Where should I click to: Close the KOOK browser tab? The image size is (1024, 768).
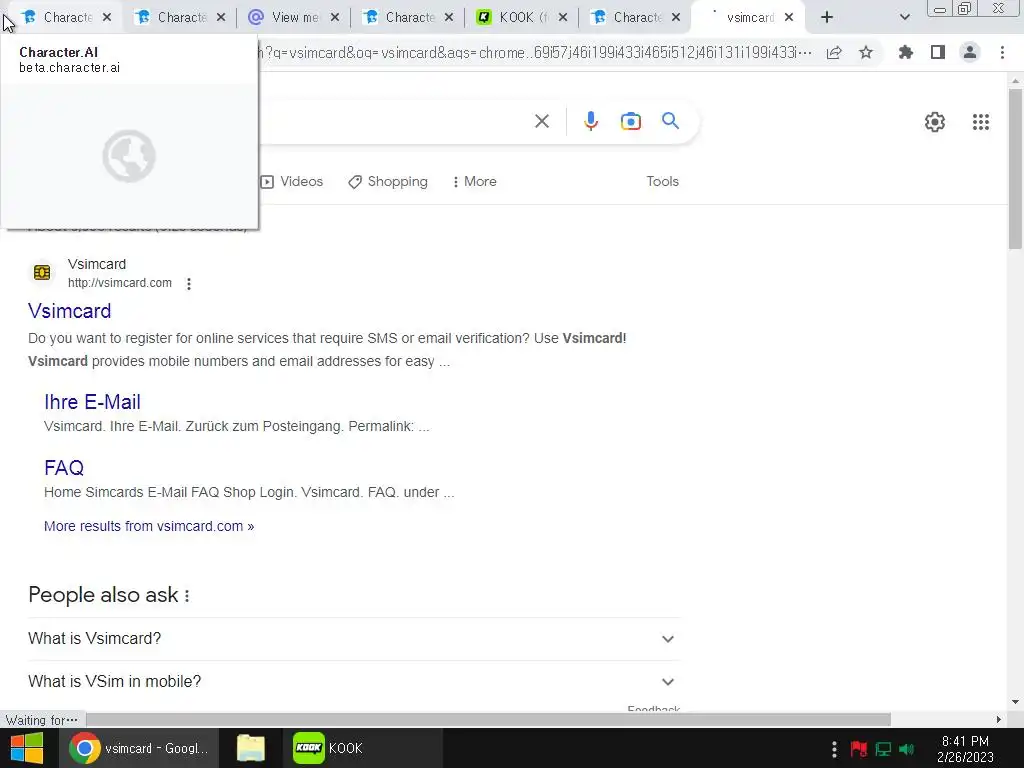pyautogui.click(x=563, y=18)
